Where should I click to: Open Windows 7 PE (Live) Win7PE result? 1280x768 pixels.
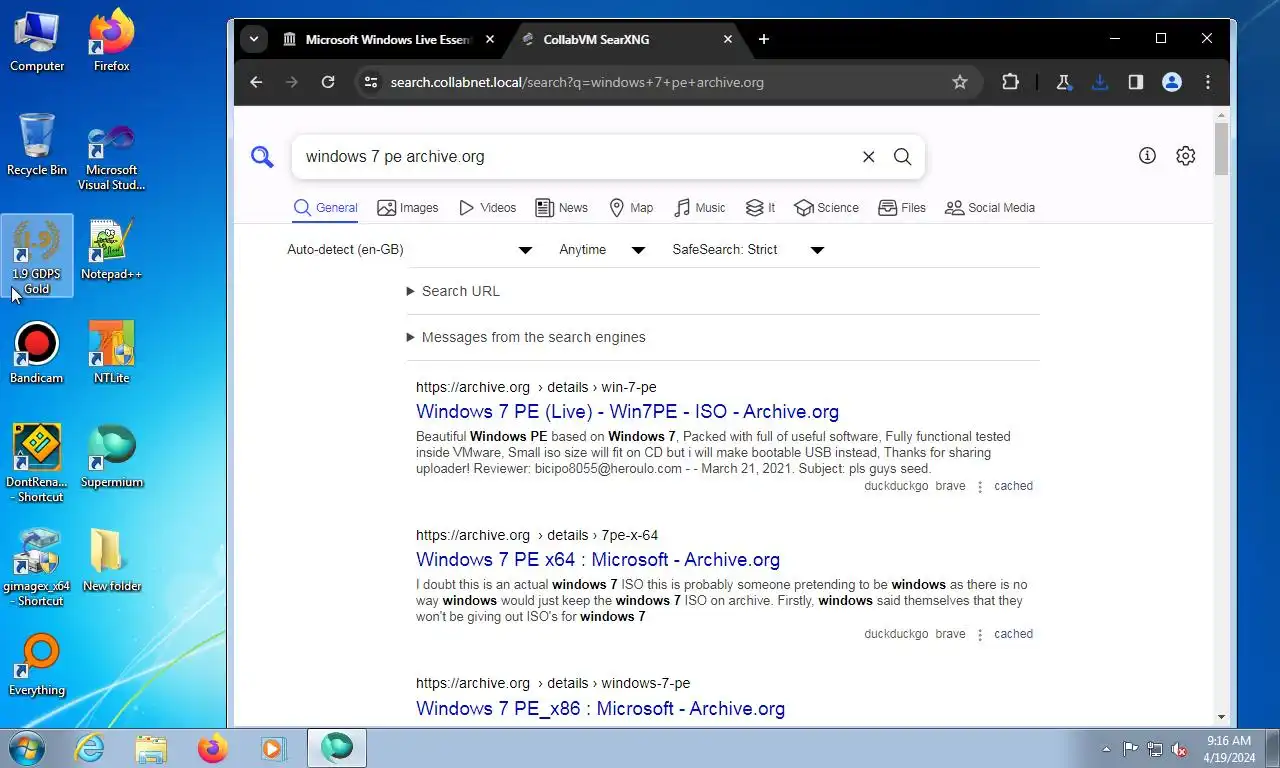click(x=627, y=412)
